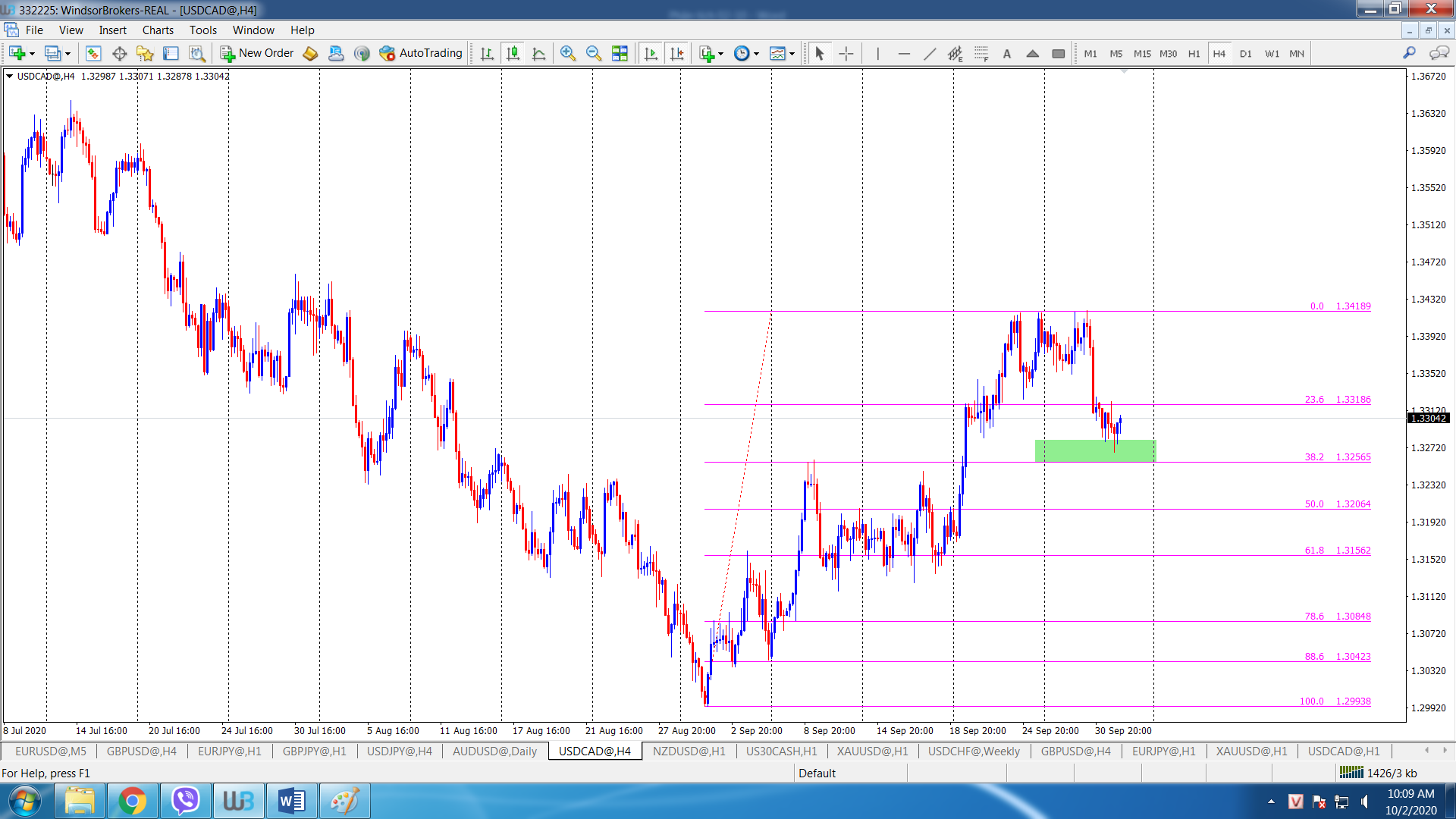Switch to the USDCHF@,Weekly chart tab

pyautogui.click(x=974, y=751)
